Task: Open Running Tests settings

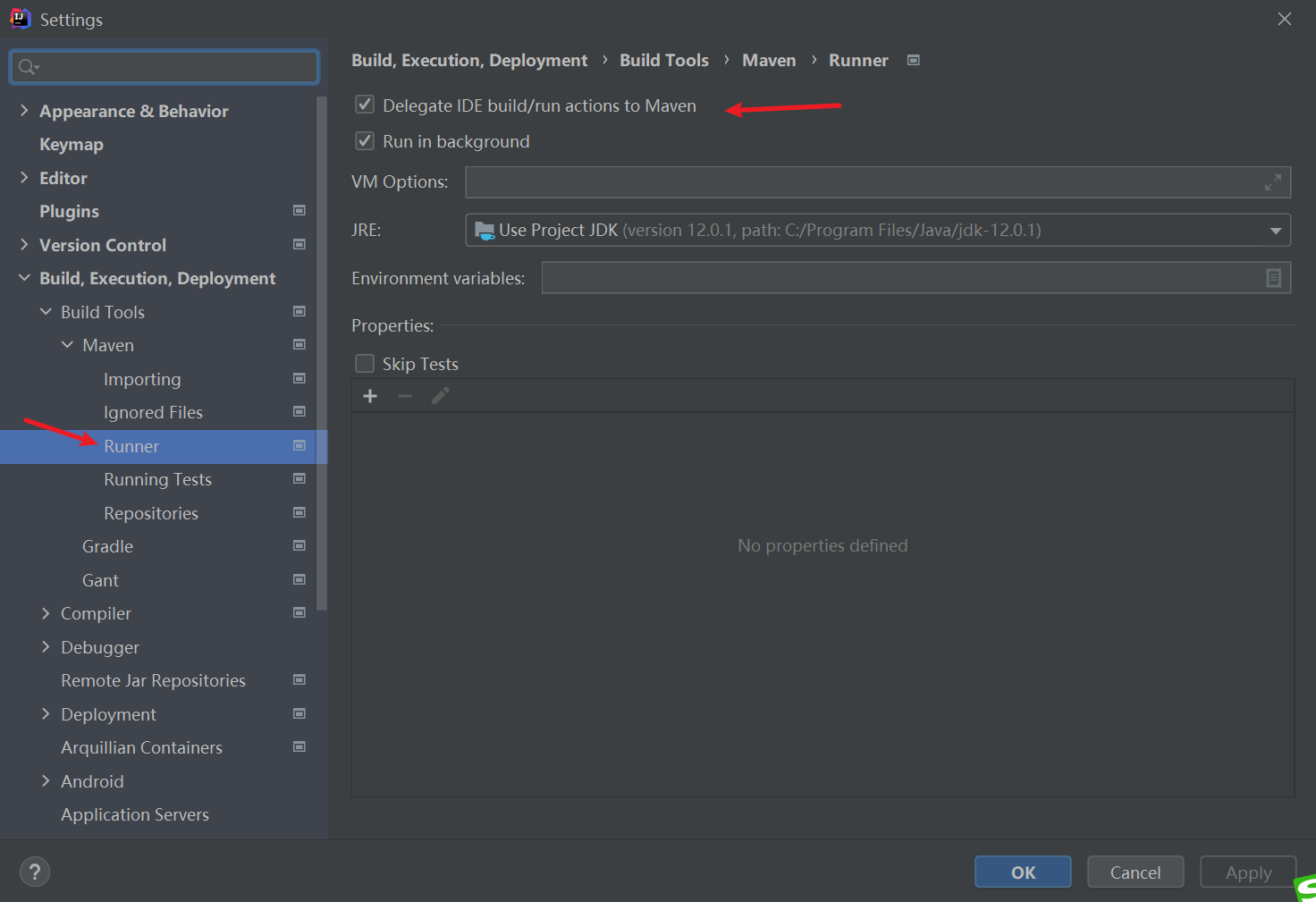Action: tap(157, 479)
